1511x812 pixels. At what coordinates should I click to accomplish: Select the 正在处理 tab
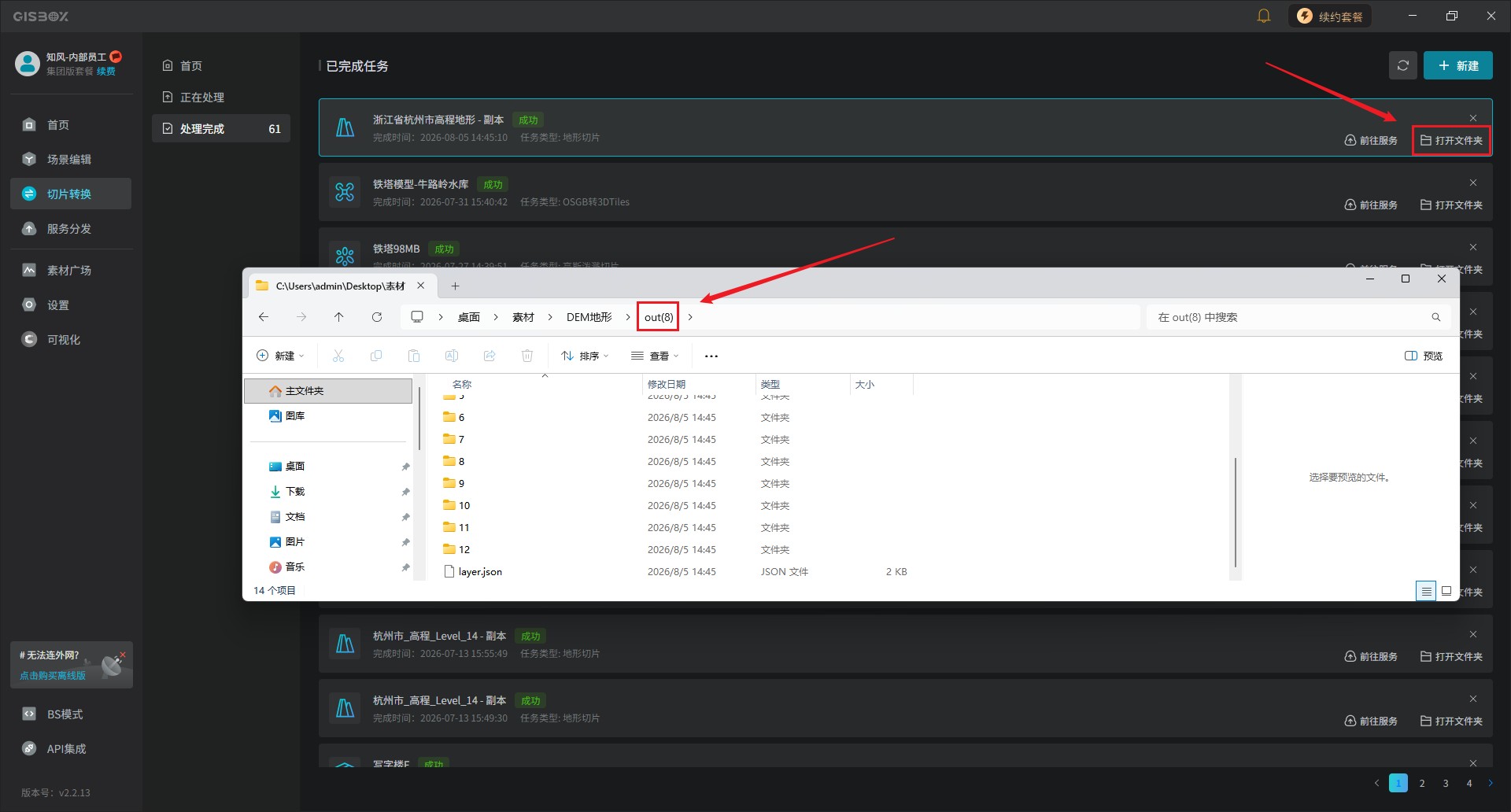pos(221,97)
